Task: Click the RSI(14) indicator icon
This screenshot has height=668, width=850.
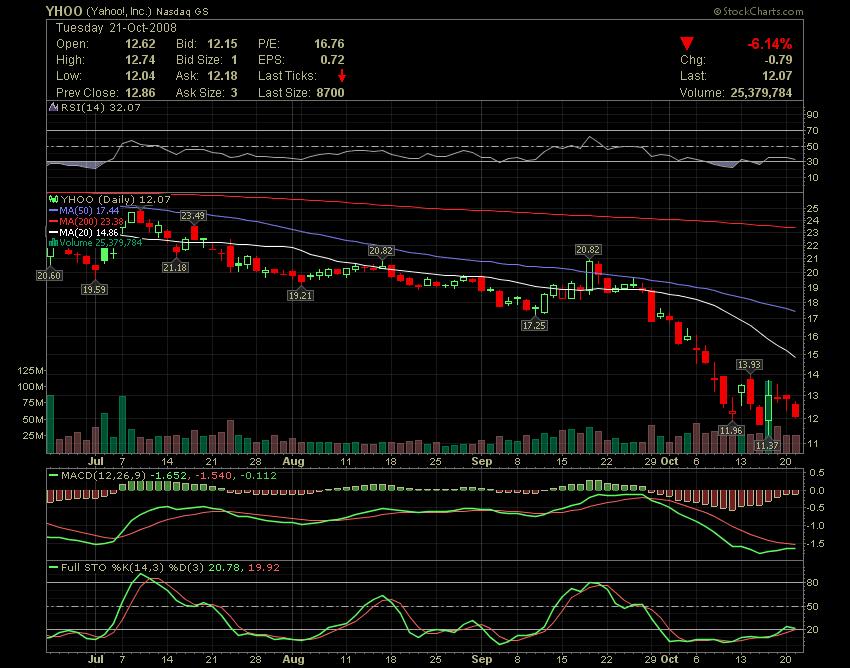Action: 53,107
